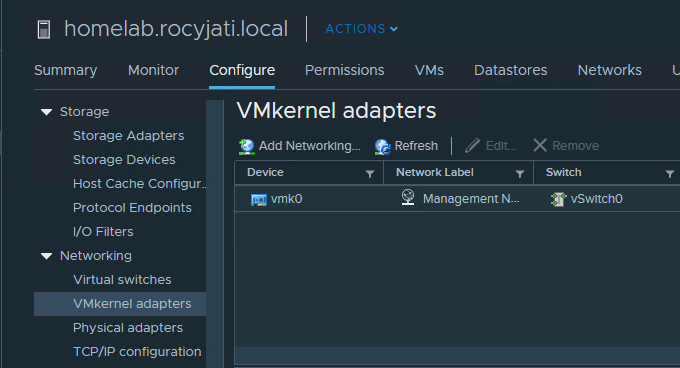Select the vmk0 device row text
Image resolution: width=680 pixels, height=368 pixels.
click(286, 199)
